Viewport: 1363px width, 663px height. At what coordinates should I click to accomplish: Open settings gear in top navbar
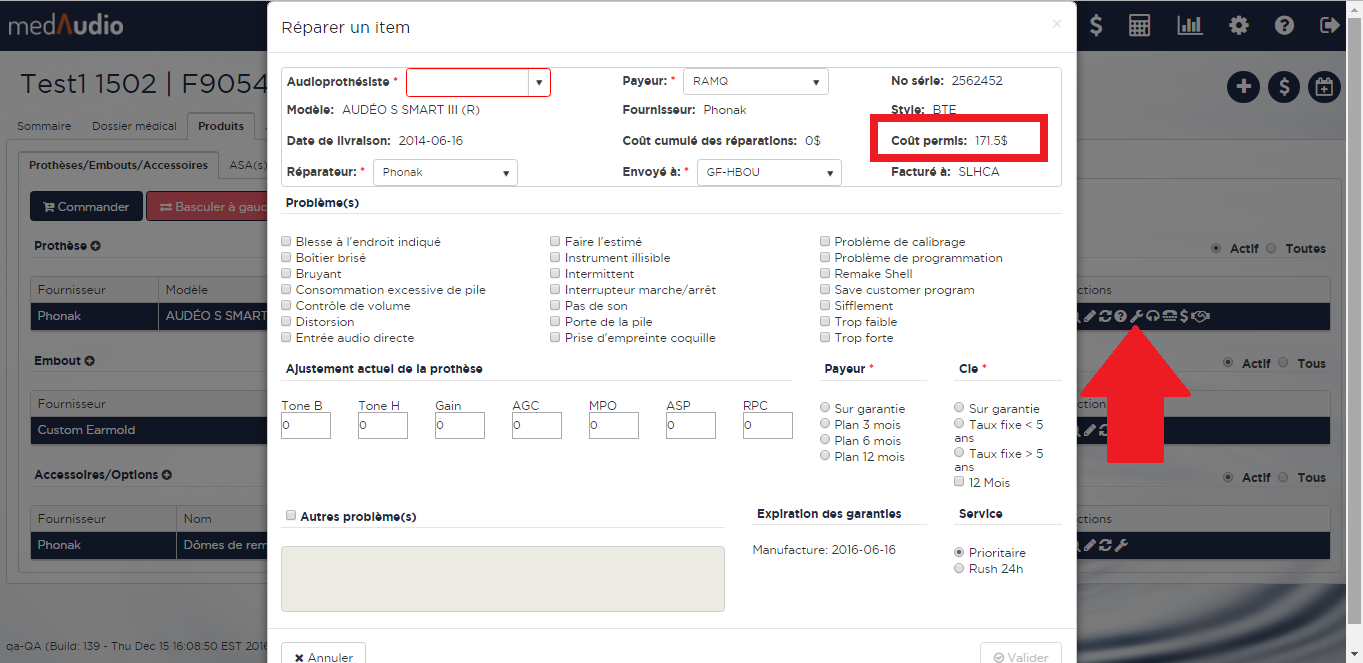coord(1239,26)
